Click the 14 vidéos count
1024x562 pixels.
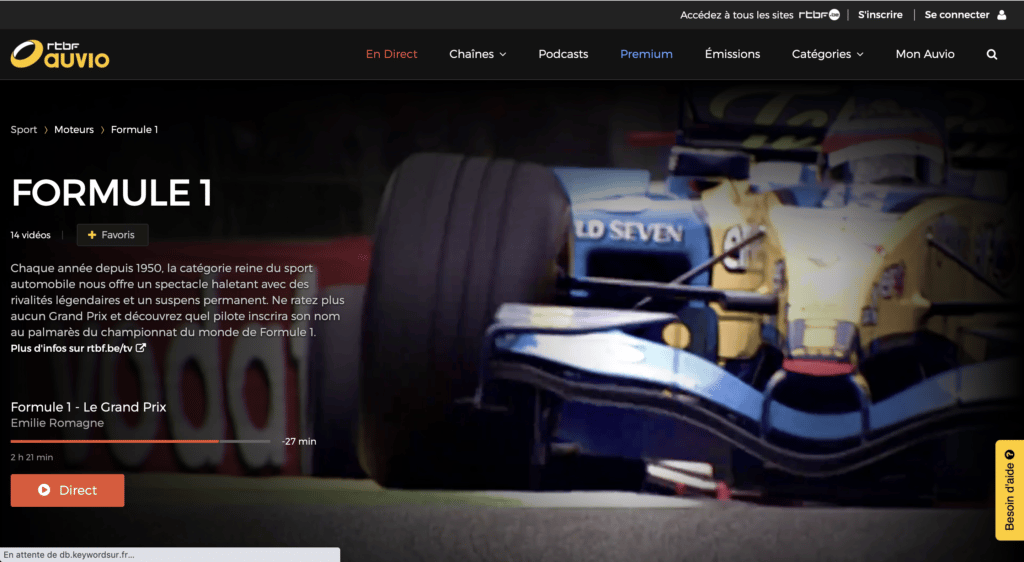[x=31, y=235]
